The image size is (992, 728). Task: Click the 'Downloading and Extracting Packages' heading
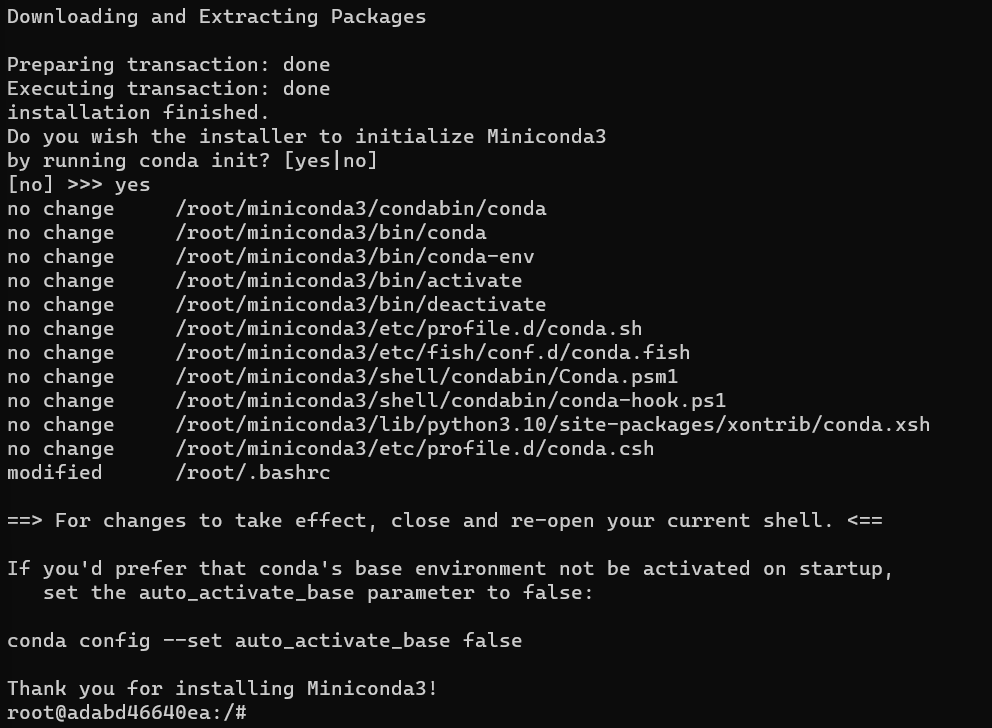click(x=216, y=17)
